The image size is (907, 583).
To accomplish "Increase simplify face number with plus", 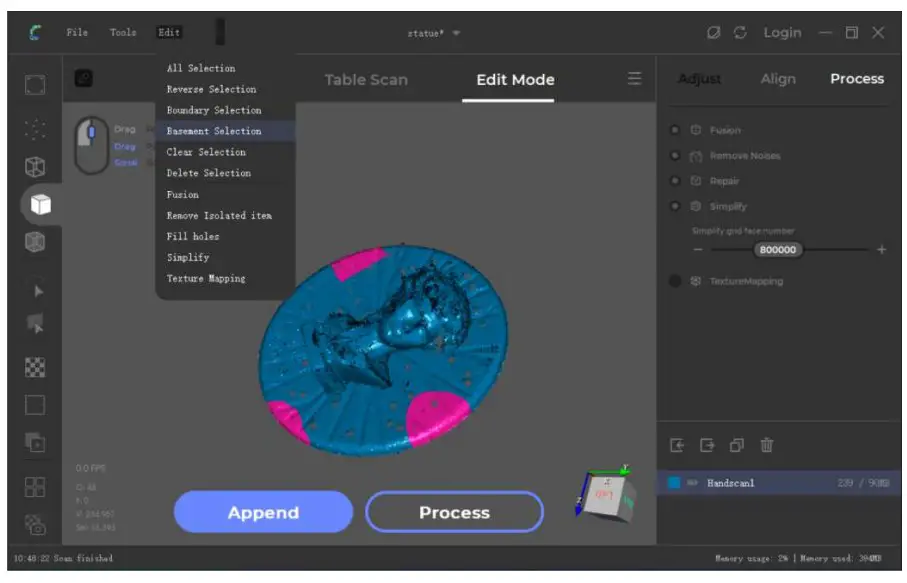I will tap(882, 250).
